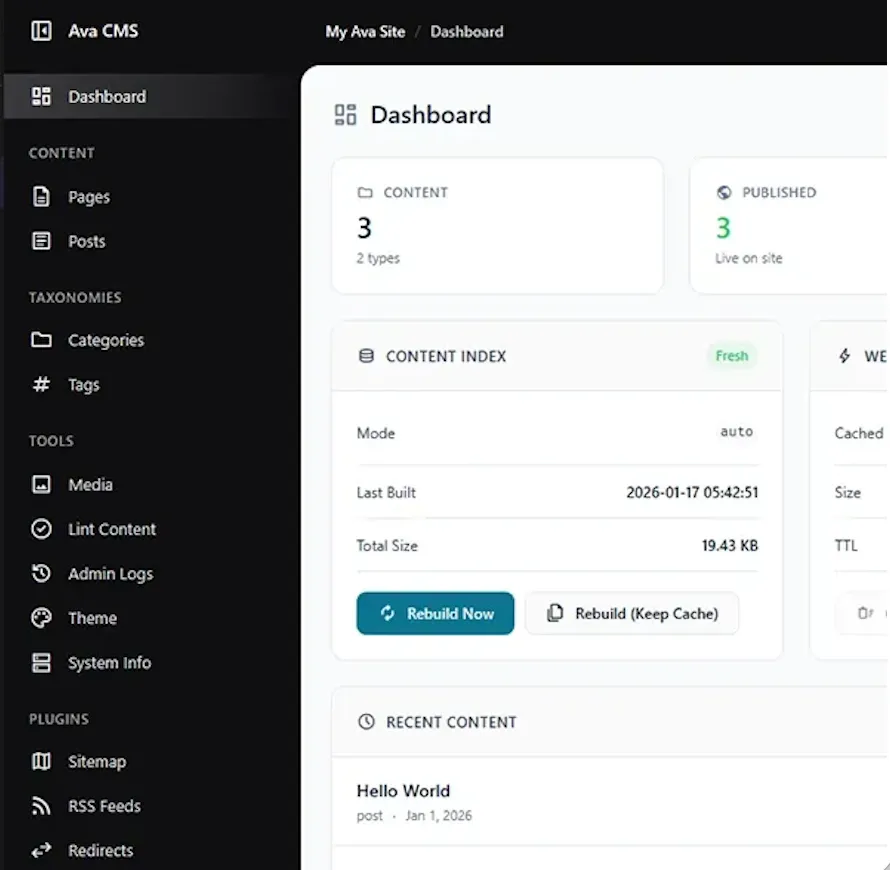Click the Rebuild Now refresh icon
The height and width of the screenshot is (870, 890).
click(387, 613)
